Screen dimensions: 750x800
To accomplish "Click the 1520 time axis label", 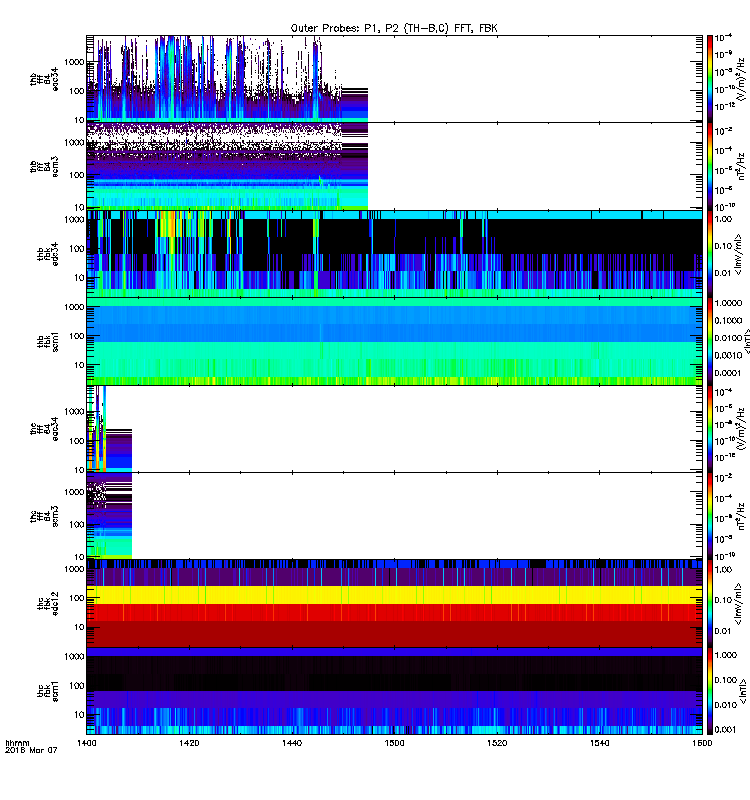I will 497,743.
